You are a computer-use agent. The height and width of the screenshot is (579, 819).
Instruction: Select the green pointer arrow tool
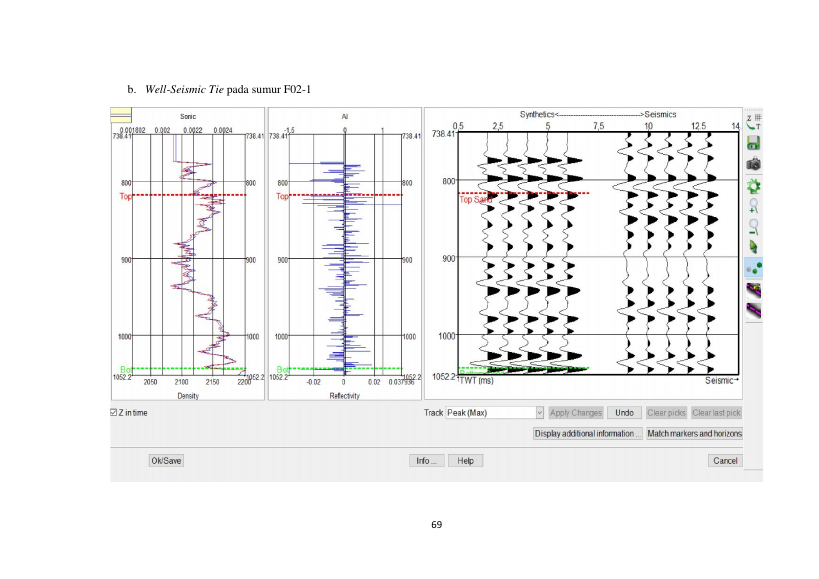(x=753, y=247)
